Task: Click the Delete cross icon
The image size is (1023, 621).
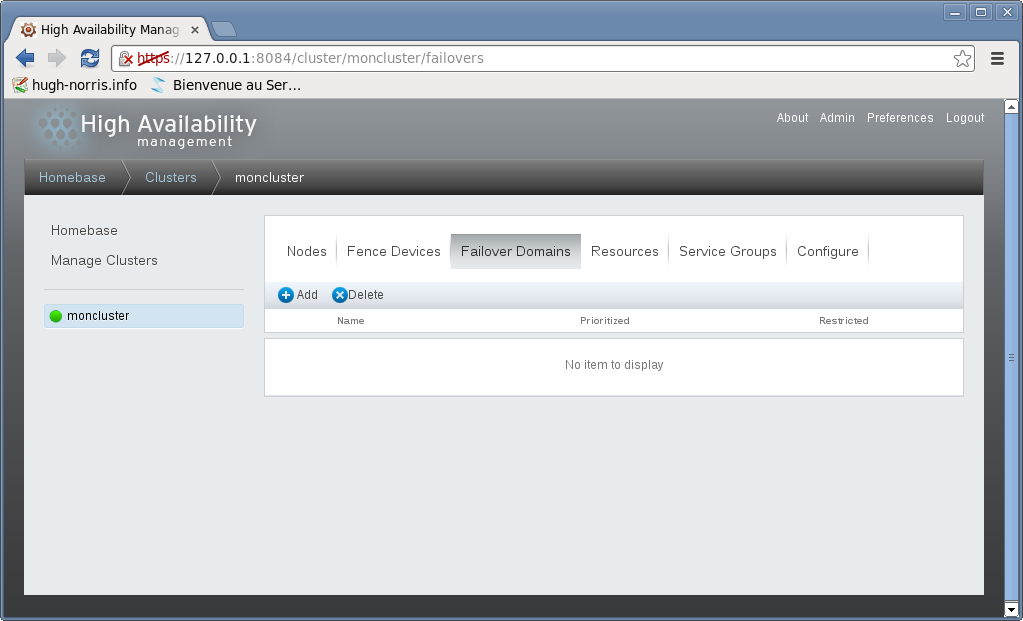Action: 340,295
